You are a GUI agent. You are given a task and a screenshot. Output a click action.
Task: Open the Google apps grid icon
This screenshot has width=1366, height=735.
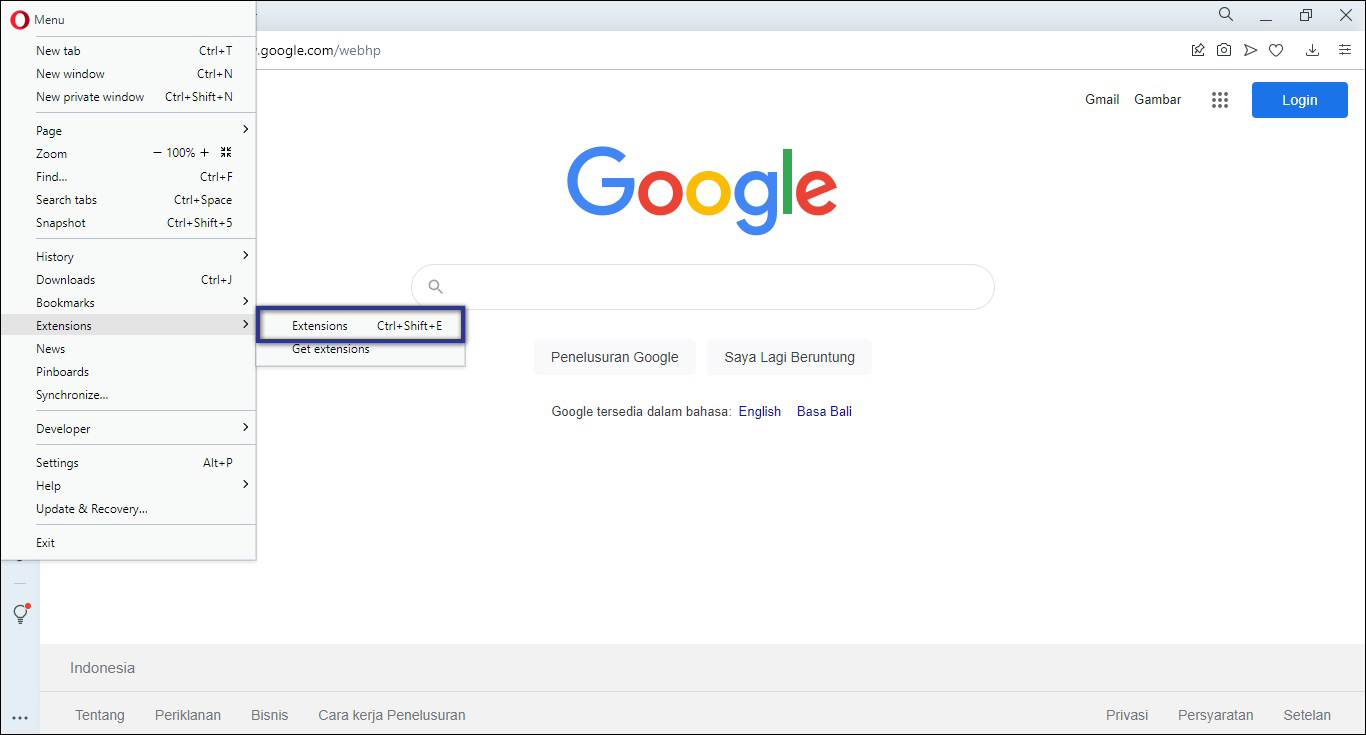coord(1219,100)
